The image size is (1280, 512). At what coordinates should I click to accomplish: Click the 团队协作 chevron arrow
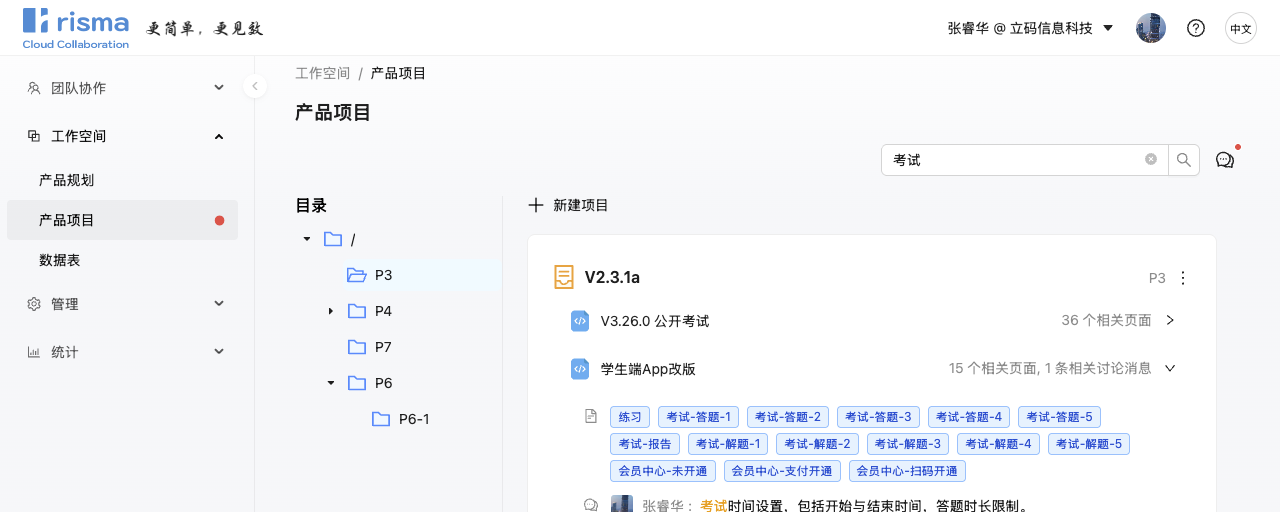pos(219,88)
